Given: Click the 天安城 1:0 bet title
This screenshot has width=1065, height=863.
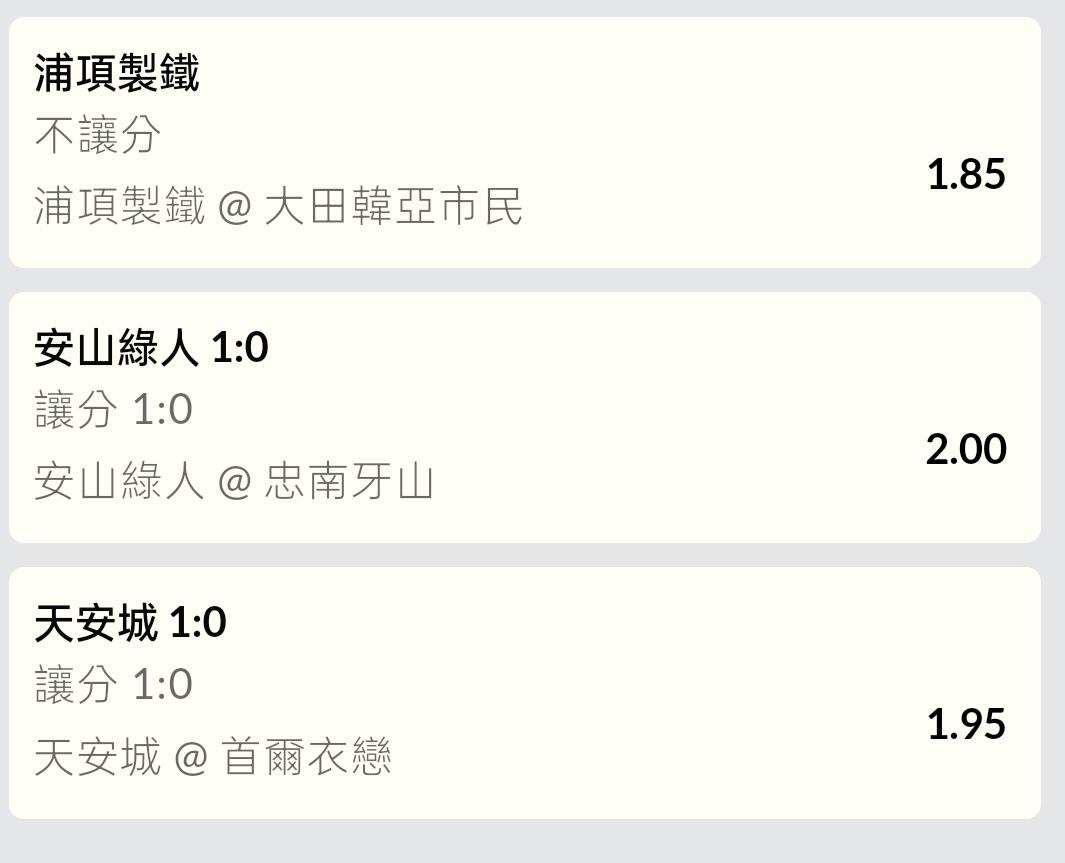Looking at the screenshot, I should [130, 623].
